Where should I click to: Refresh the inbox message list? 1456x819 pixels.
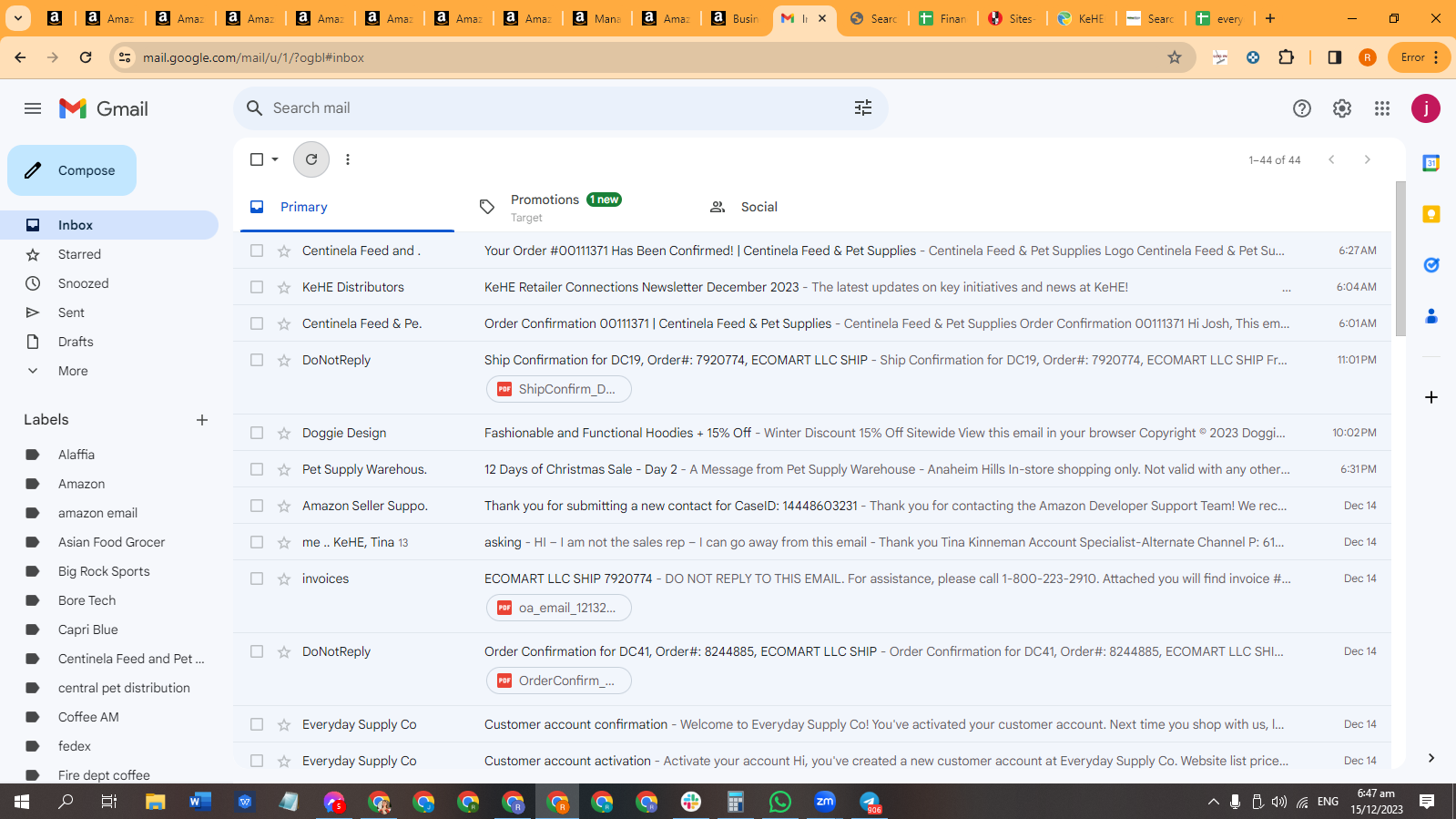pyautogui.click(x=311, y=159)
